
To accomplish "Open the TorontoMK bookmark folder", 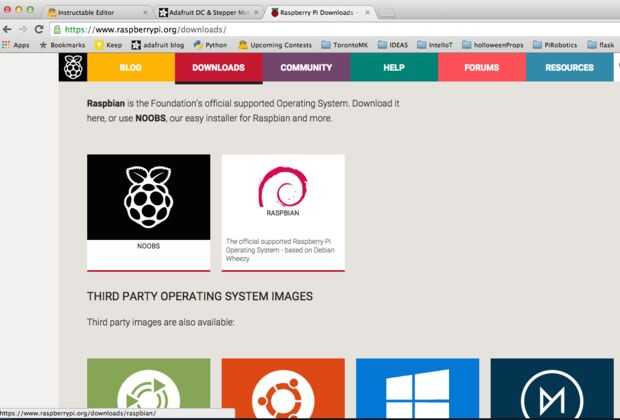I will [x=344, y=45].
